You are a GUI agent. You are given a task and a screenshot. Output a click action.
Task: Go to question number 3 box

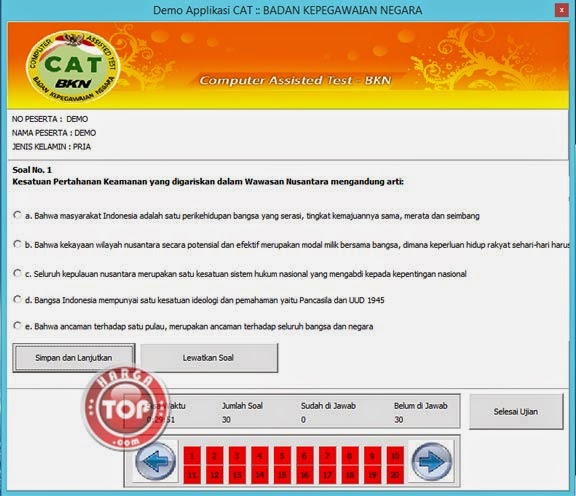pyautogui.click(x=237, y=456)
